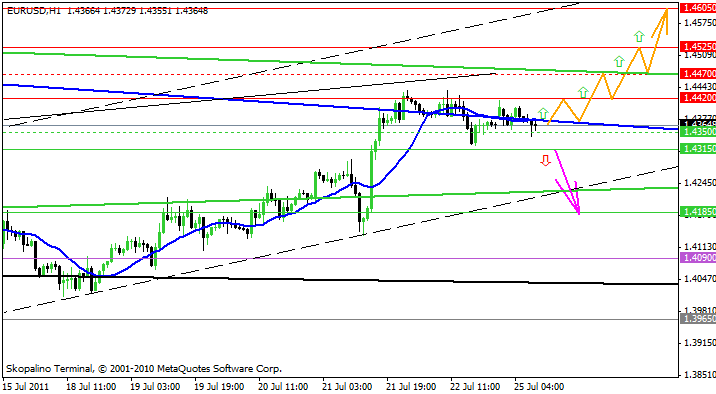This screenshot has height=394, width=716.
Task: Select the green 1.43150 price level label
Action: (x=698, y=149)
